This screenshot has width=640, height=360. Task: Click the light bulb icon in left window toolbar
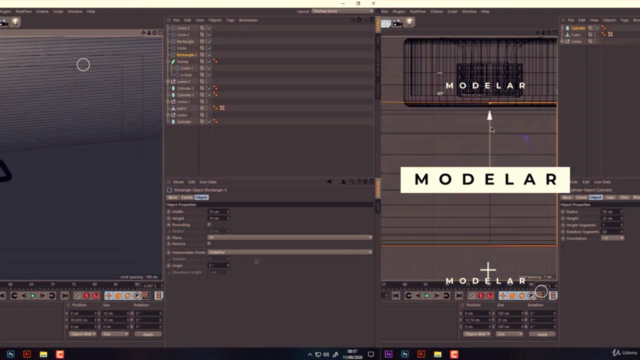(x=15, y=22)
